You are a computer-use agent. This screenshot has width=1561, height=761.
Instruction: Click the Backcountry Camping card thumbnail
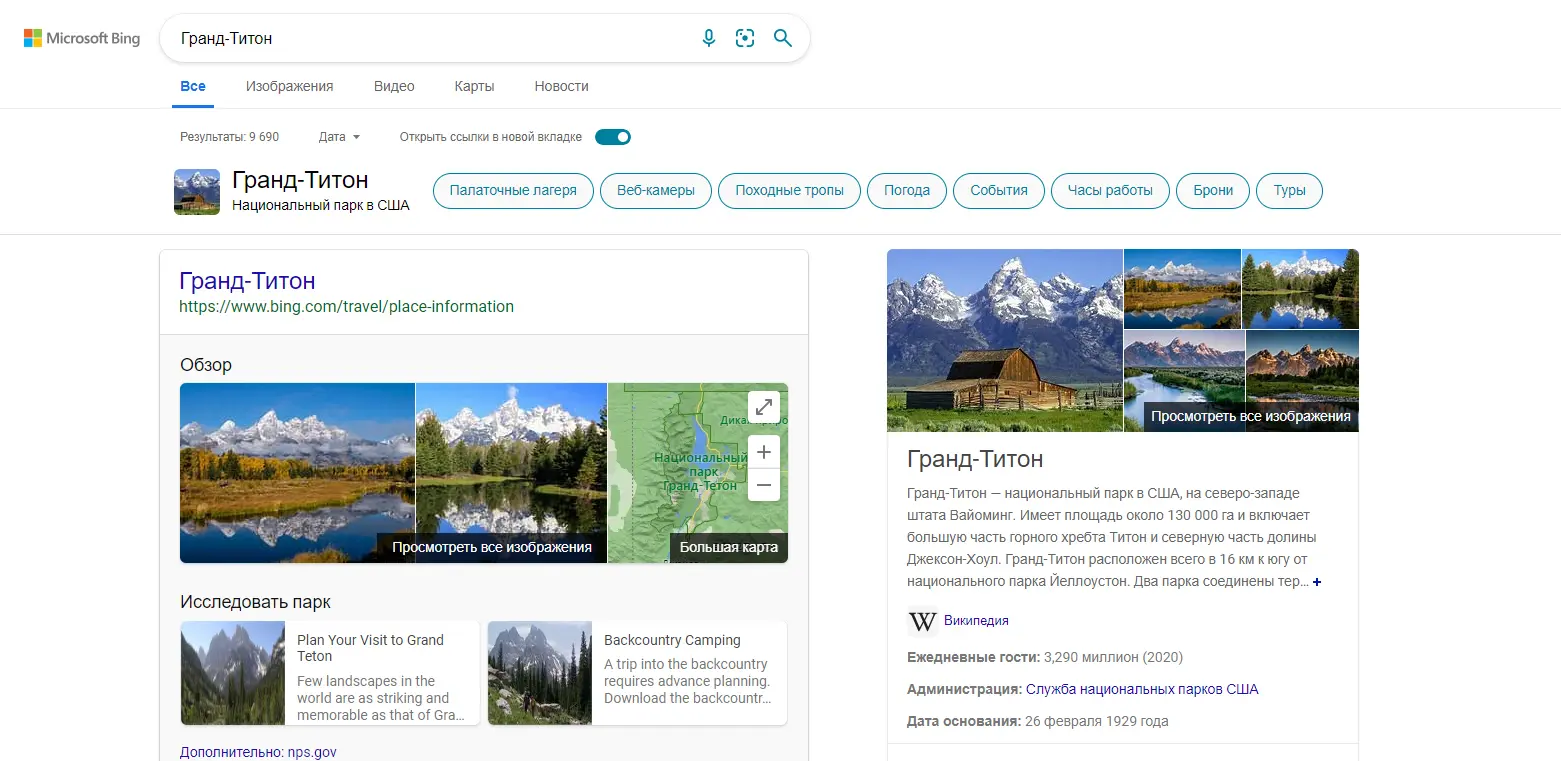pyautogui.click(x=540, y=673)
